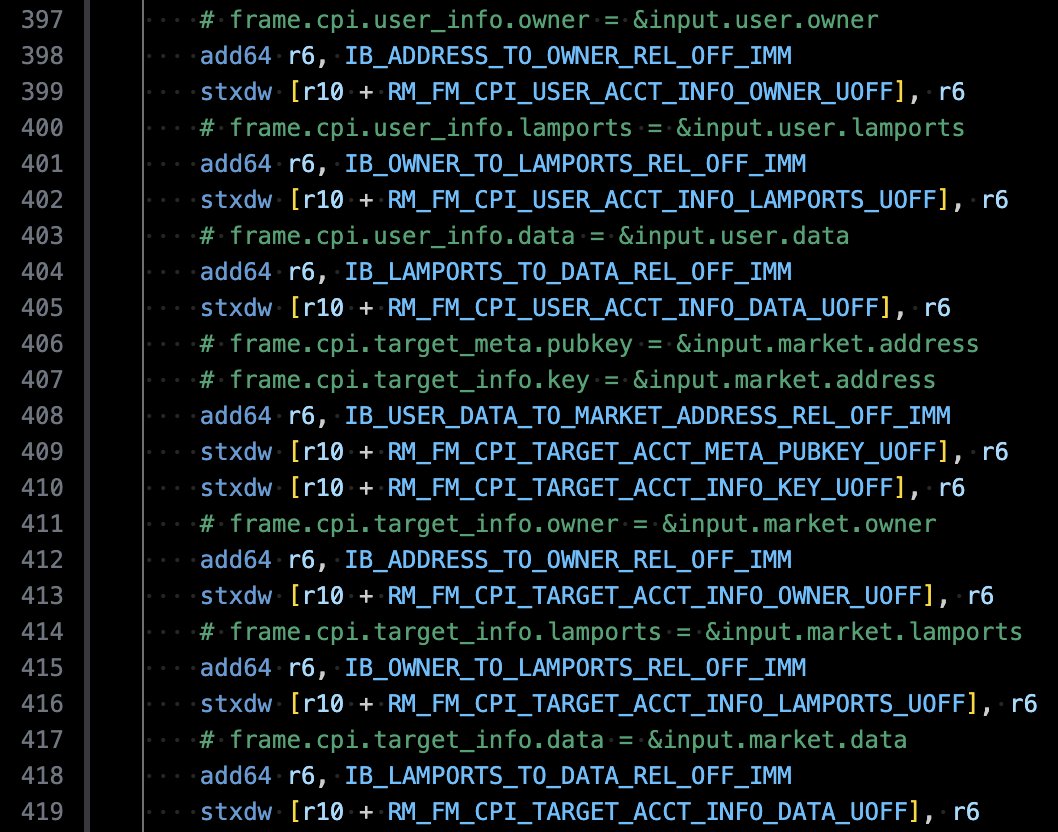This screenshot has height=832, width=1058.
Task: Click line number 397 in the gutter
Action: [42, 20]
